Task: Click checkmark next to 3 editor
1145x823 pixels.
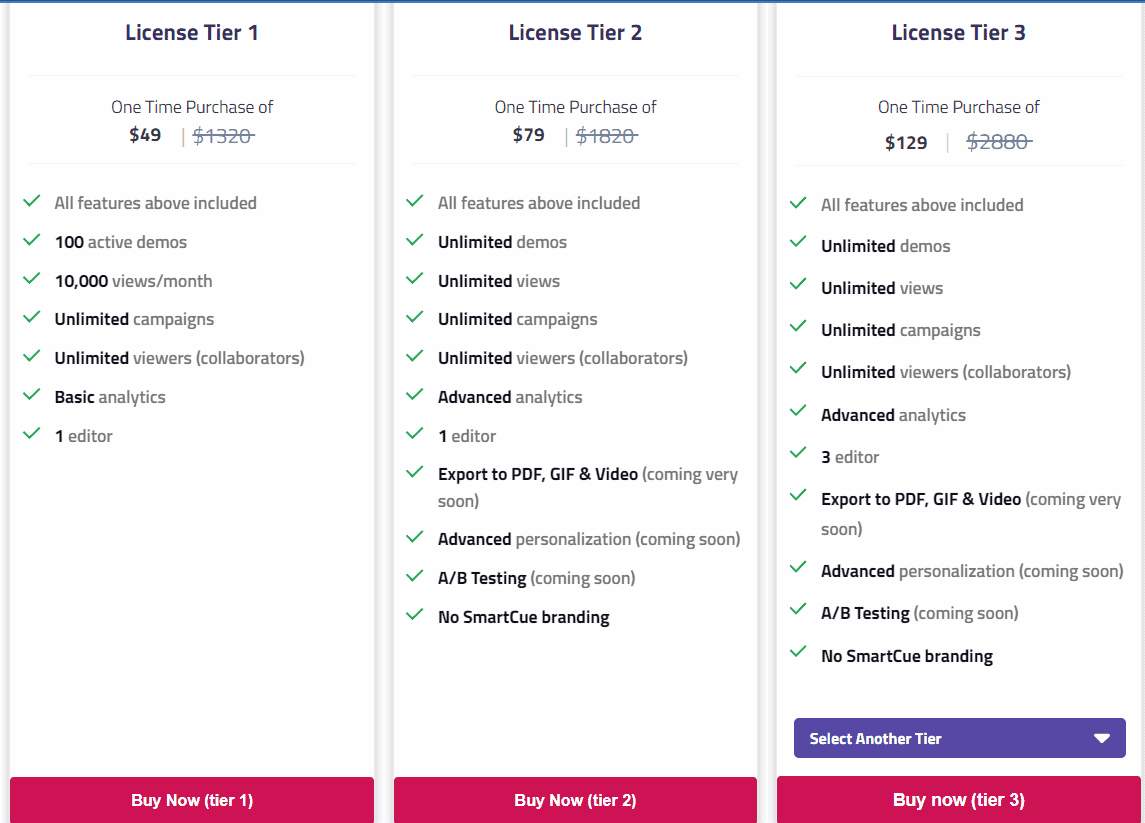Action: [798, 455]
